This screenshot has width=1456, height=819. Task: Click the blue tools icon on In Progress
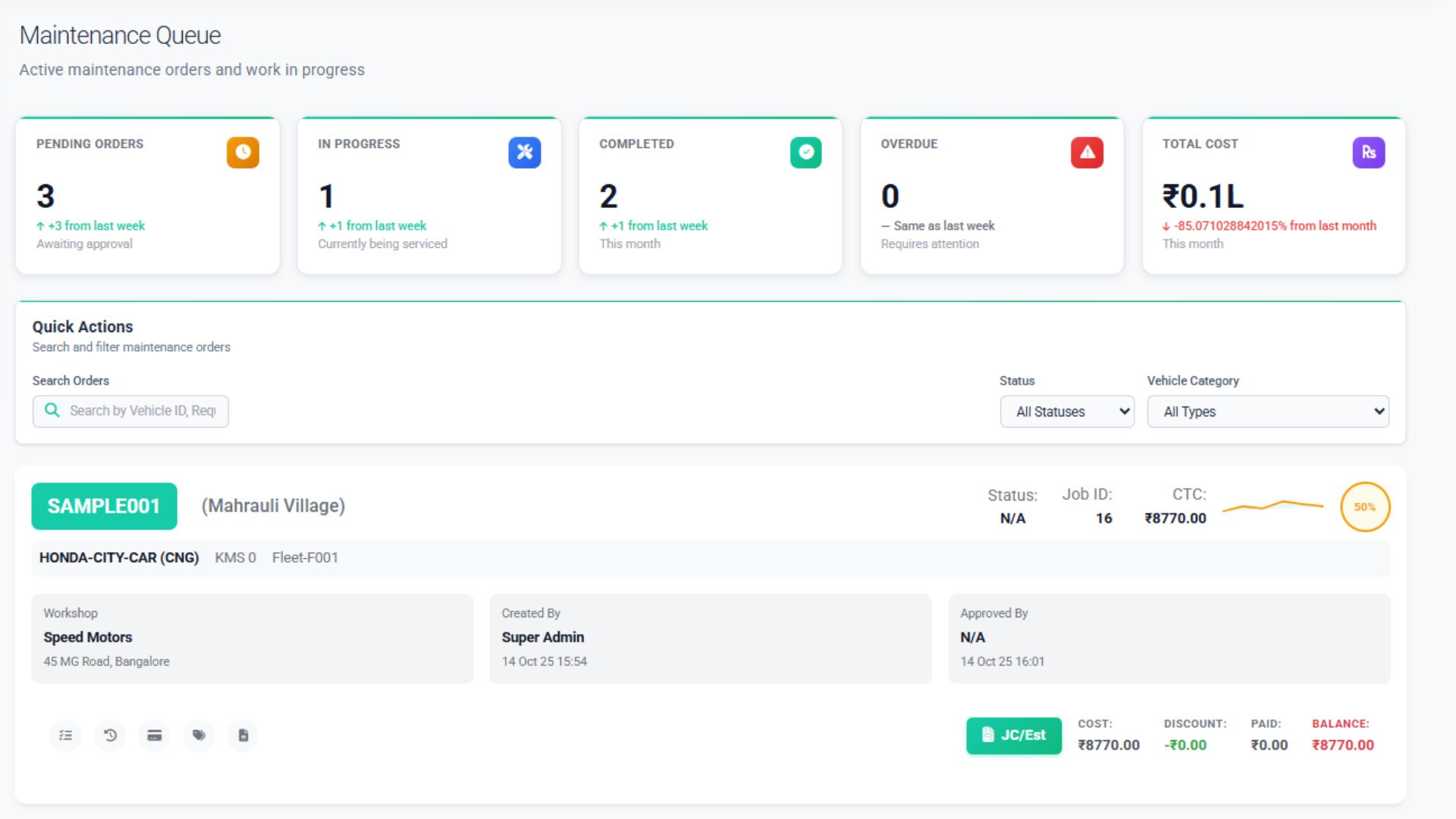pyautogui.click(x=524, y=152)
